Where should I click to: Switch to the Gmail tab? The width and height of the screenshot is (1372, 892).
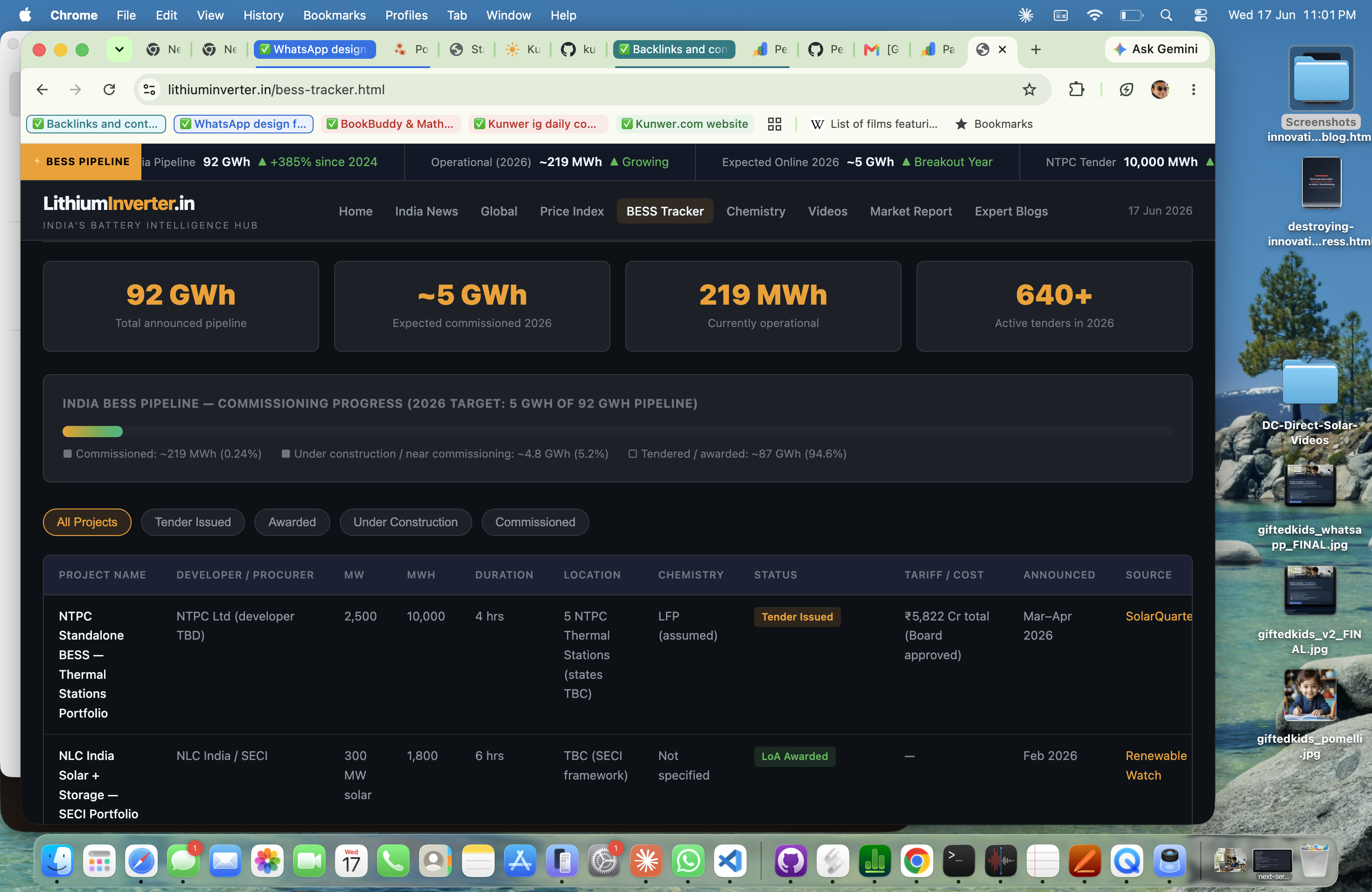coord(882,49)
